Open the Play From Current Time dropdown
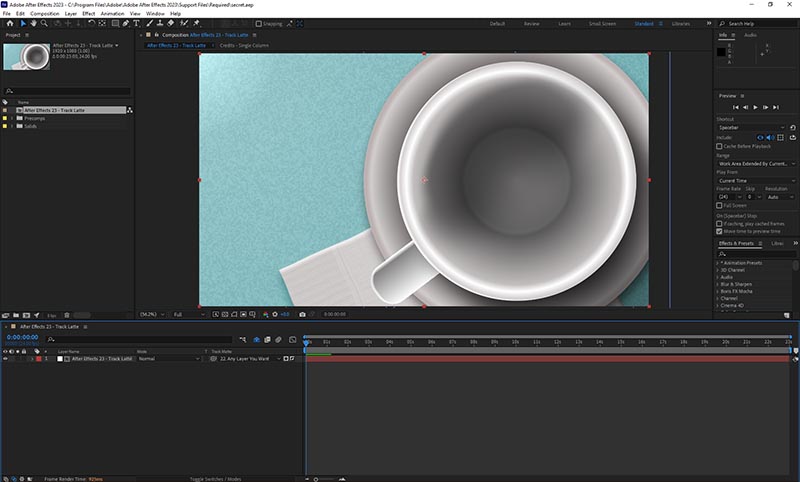The image size is (800, 482). 755,180
